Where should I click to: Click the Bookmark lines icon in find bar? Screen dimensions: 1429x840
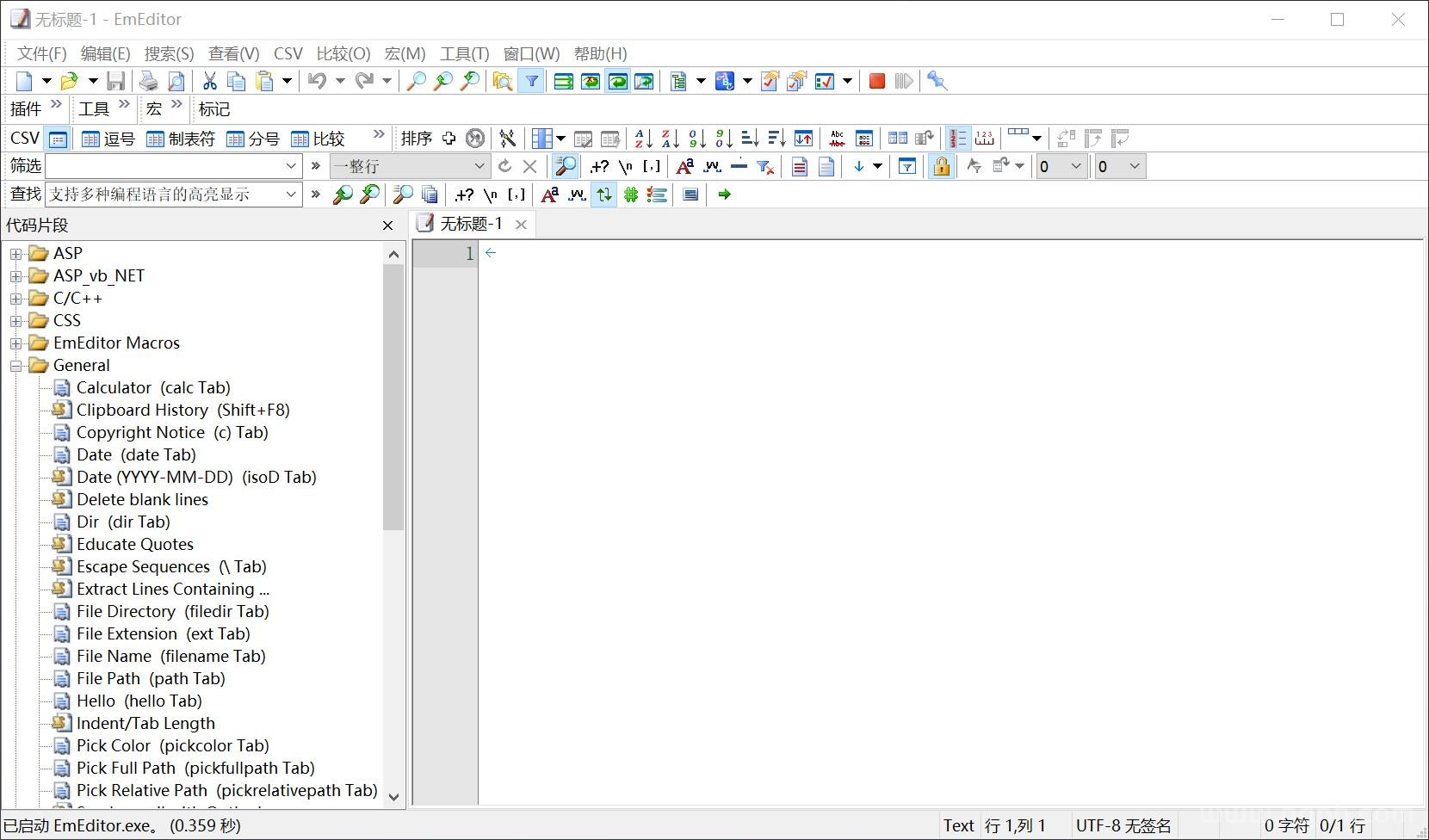click(658, 195)
